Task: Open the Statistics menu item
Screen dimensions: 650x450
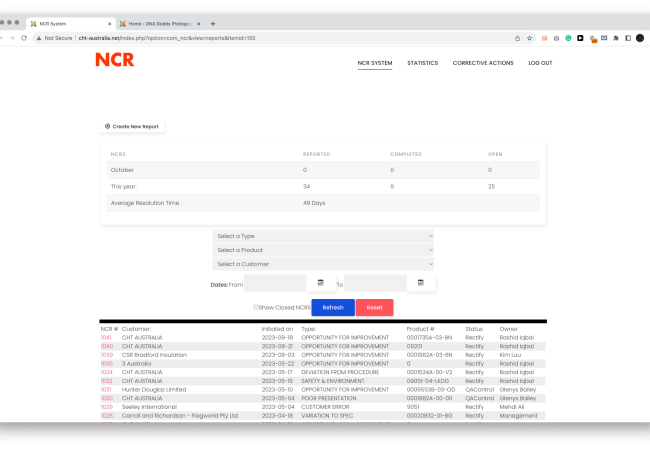Action: coord(422,63)
